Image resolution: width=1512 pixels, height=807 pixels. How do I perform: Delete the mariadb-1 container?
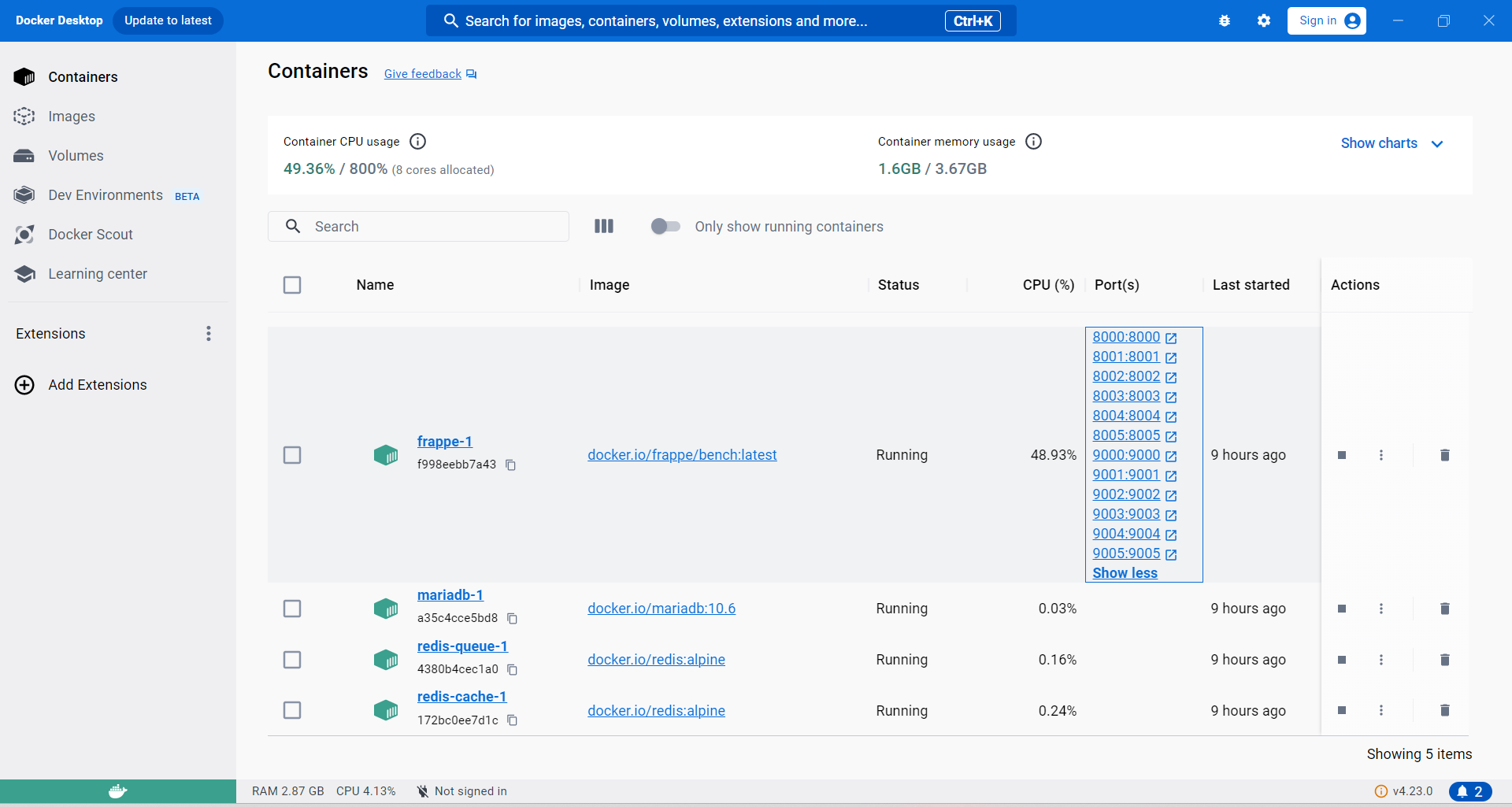pos(1445,609)
